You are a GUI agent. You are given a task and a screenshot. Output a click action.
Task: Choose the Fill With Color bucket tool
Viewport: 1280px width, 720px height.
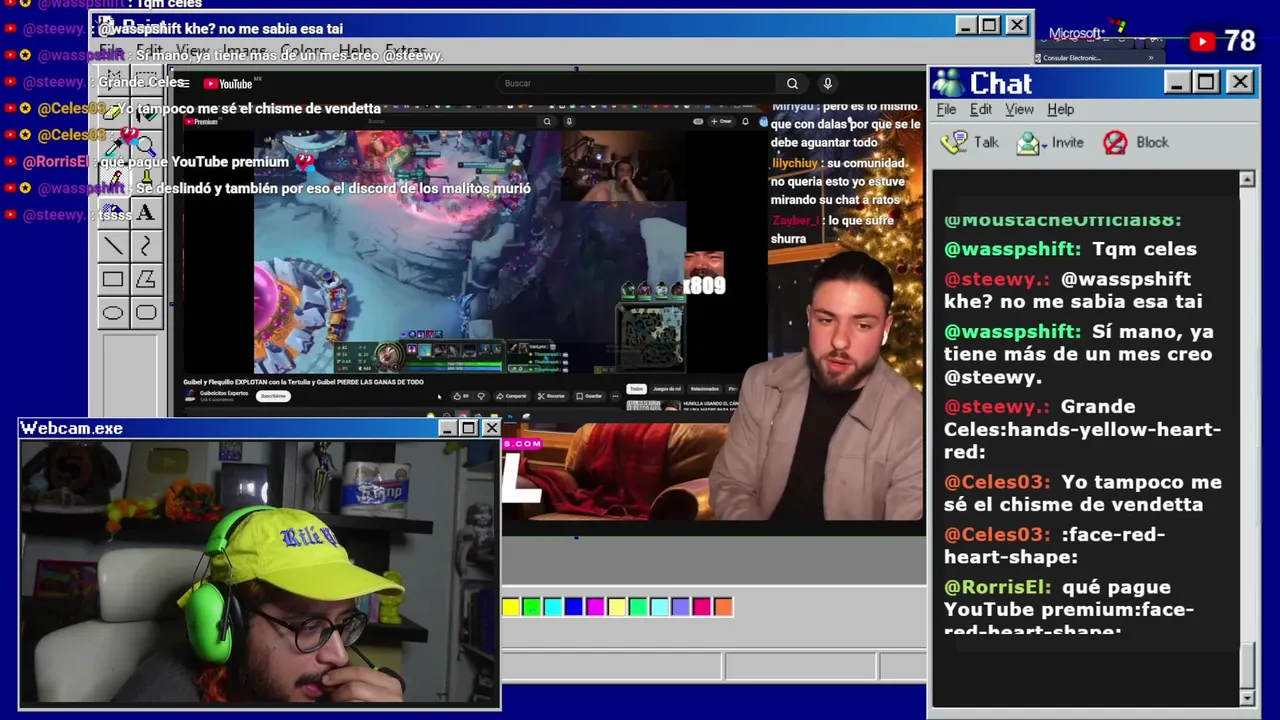(146, 112)
